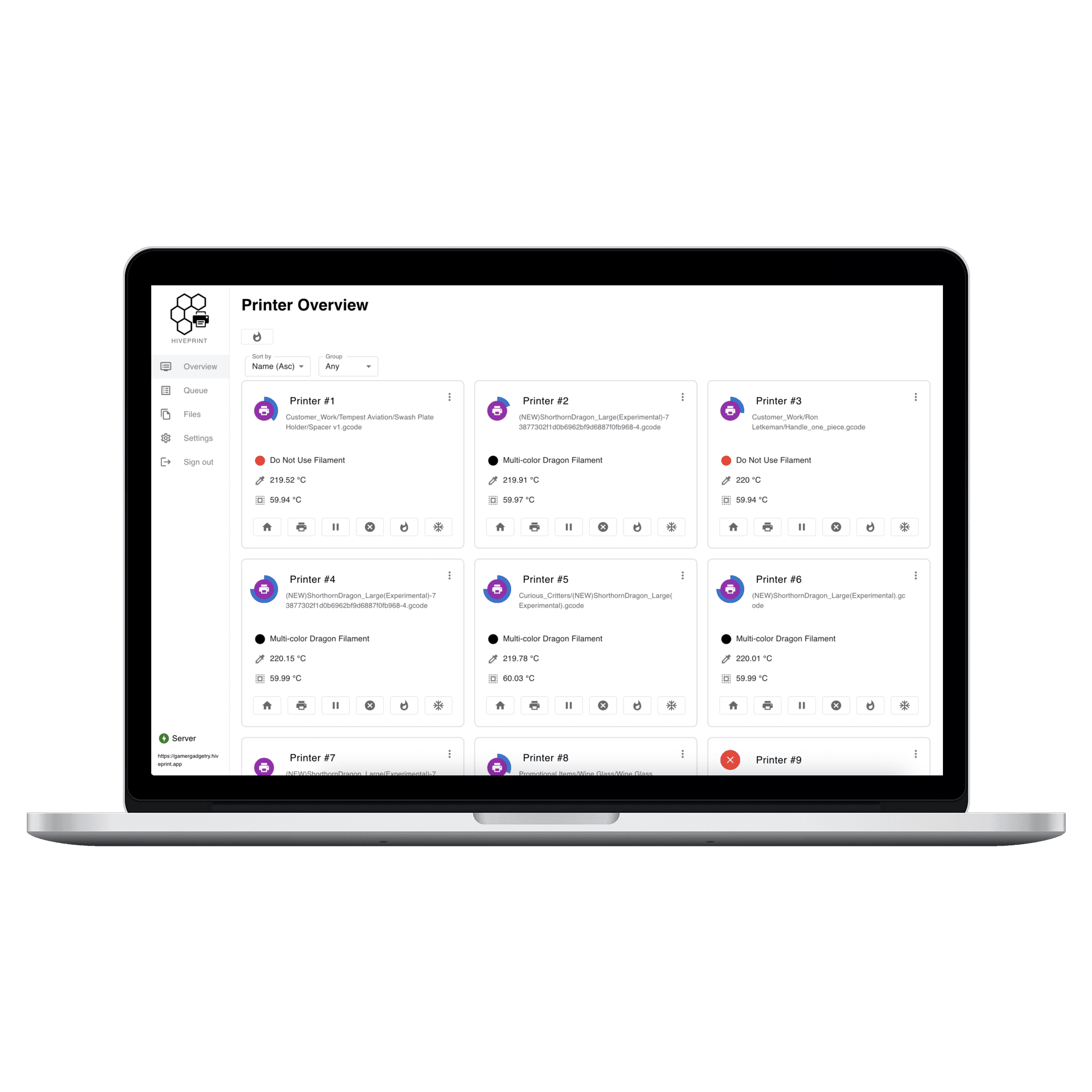Click the pause icon on Printer #2
The height and width of the screenshot is (1092, 1092).
tap(569, 528)
